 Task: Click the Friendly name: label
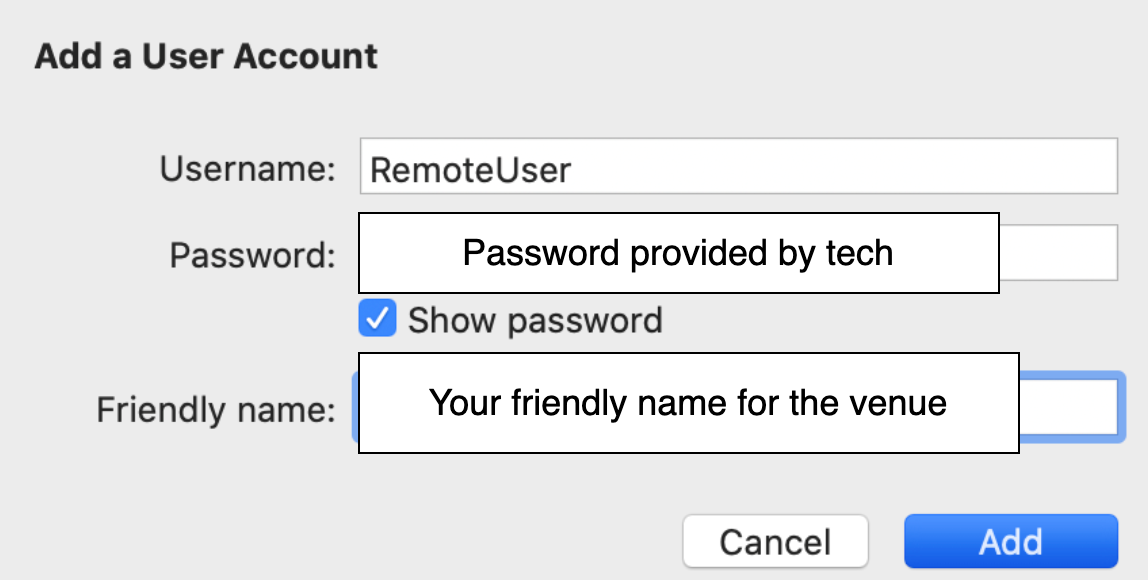coord(216,409)
